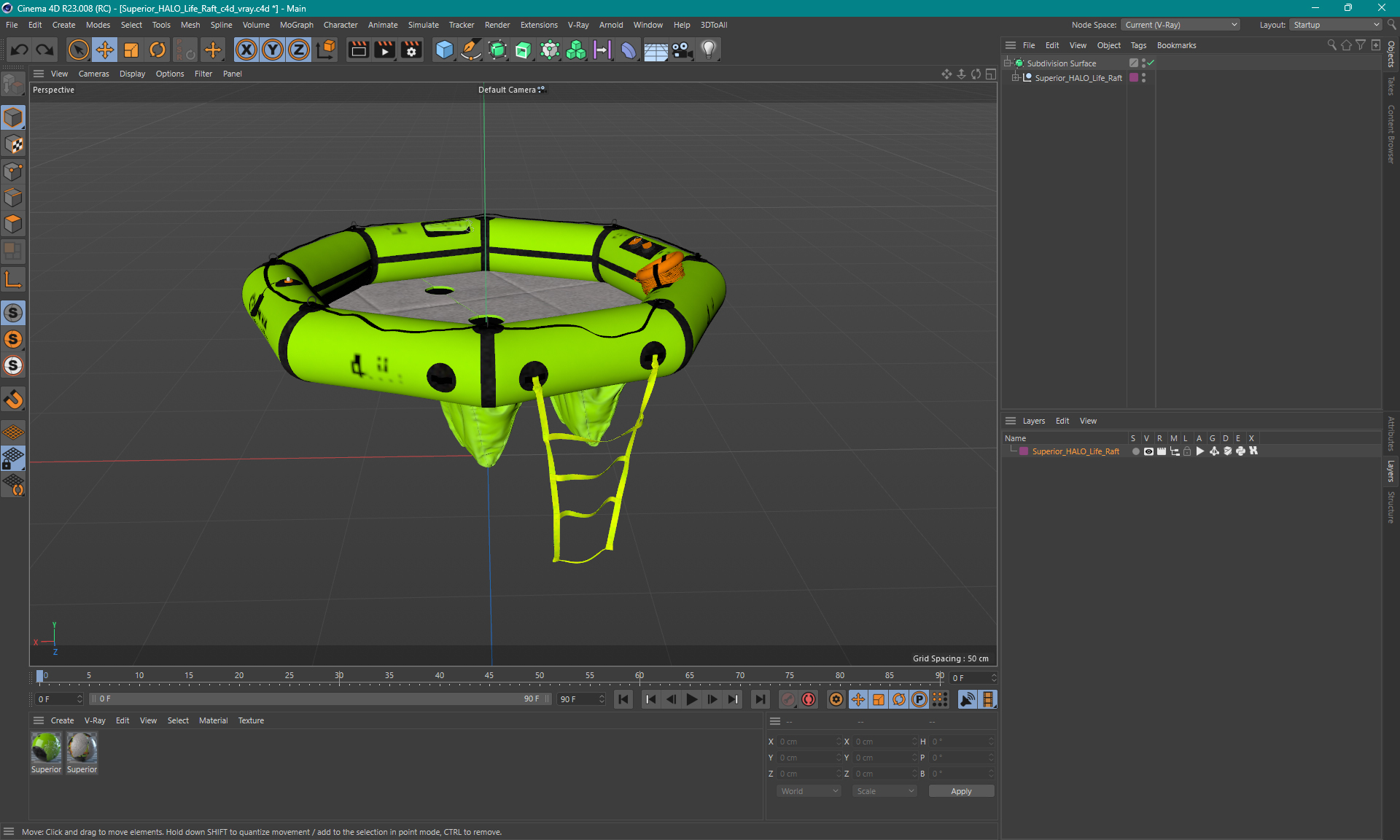This screenshot has height=840, width=1400.
Task: Select the Move tool in top toolbar
Action: point(105,50)
